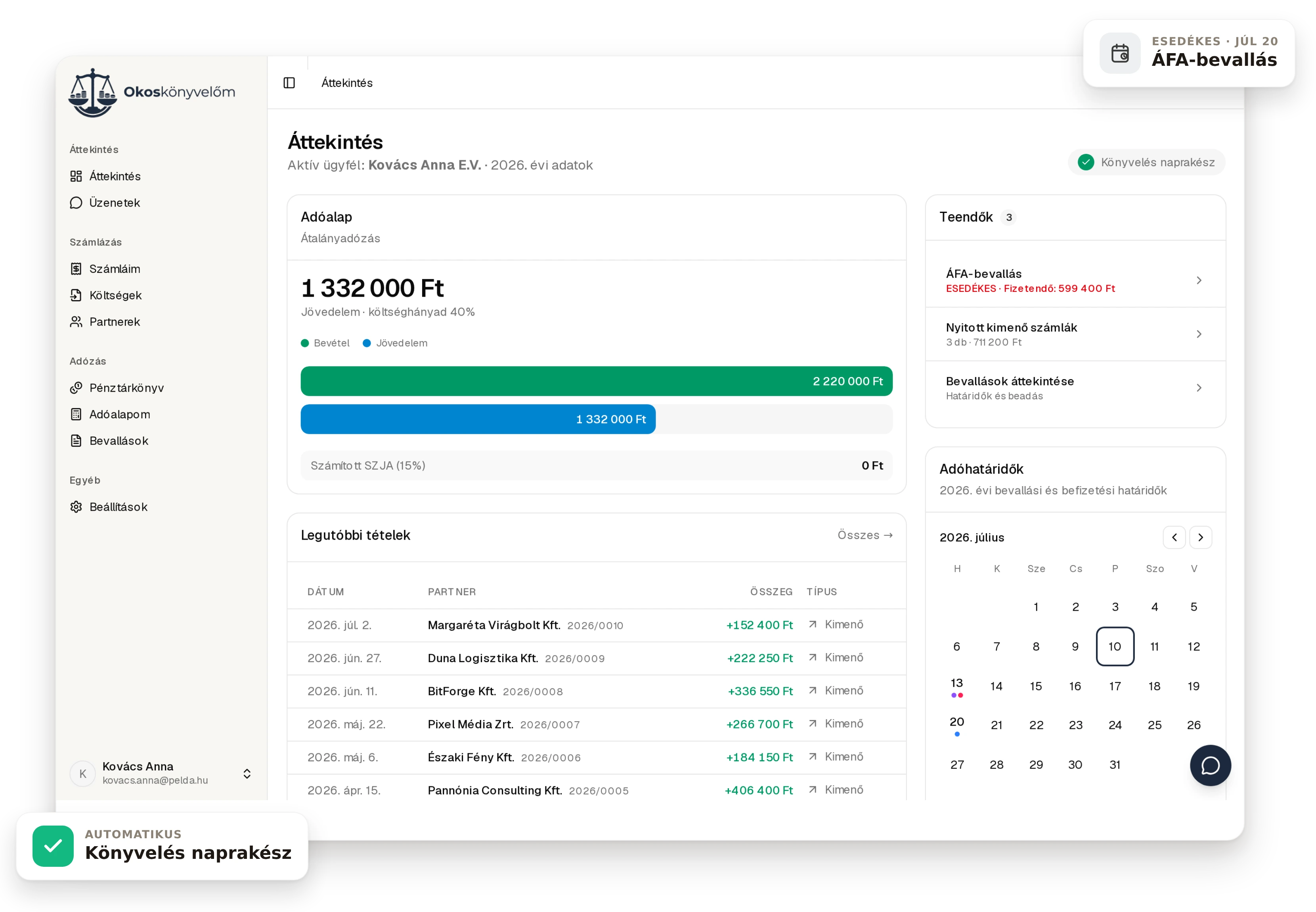
Task: Select July 31 in the calendar
Action: click(x=1115, y=764)
